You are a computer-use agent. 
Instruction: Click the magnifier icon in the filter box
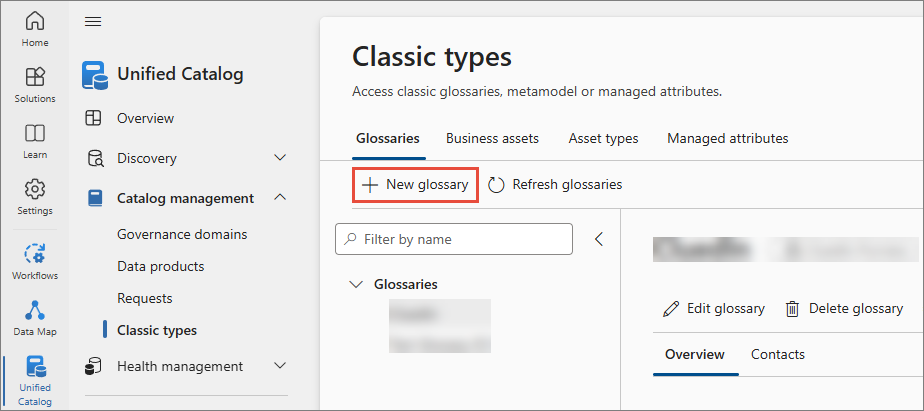point(350,239)
